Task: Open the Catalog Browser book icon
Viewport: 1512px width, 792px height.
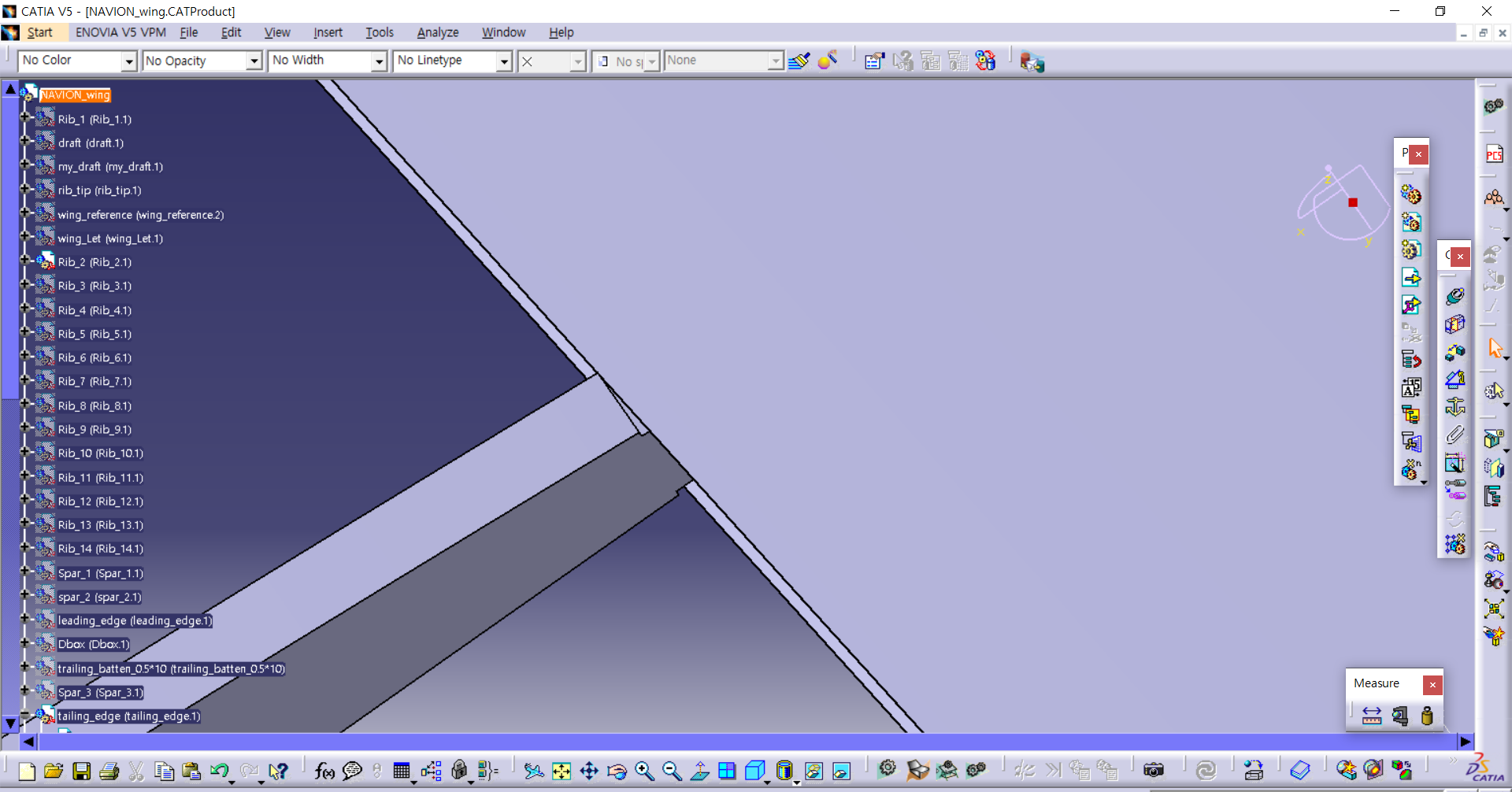Action: [1300, 771]
